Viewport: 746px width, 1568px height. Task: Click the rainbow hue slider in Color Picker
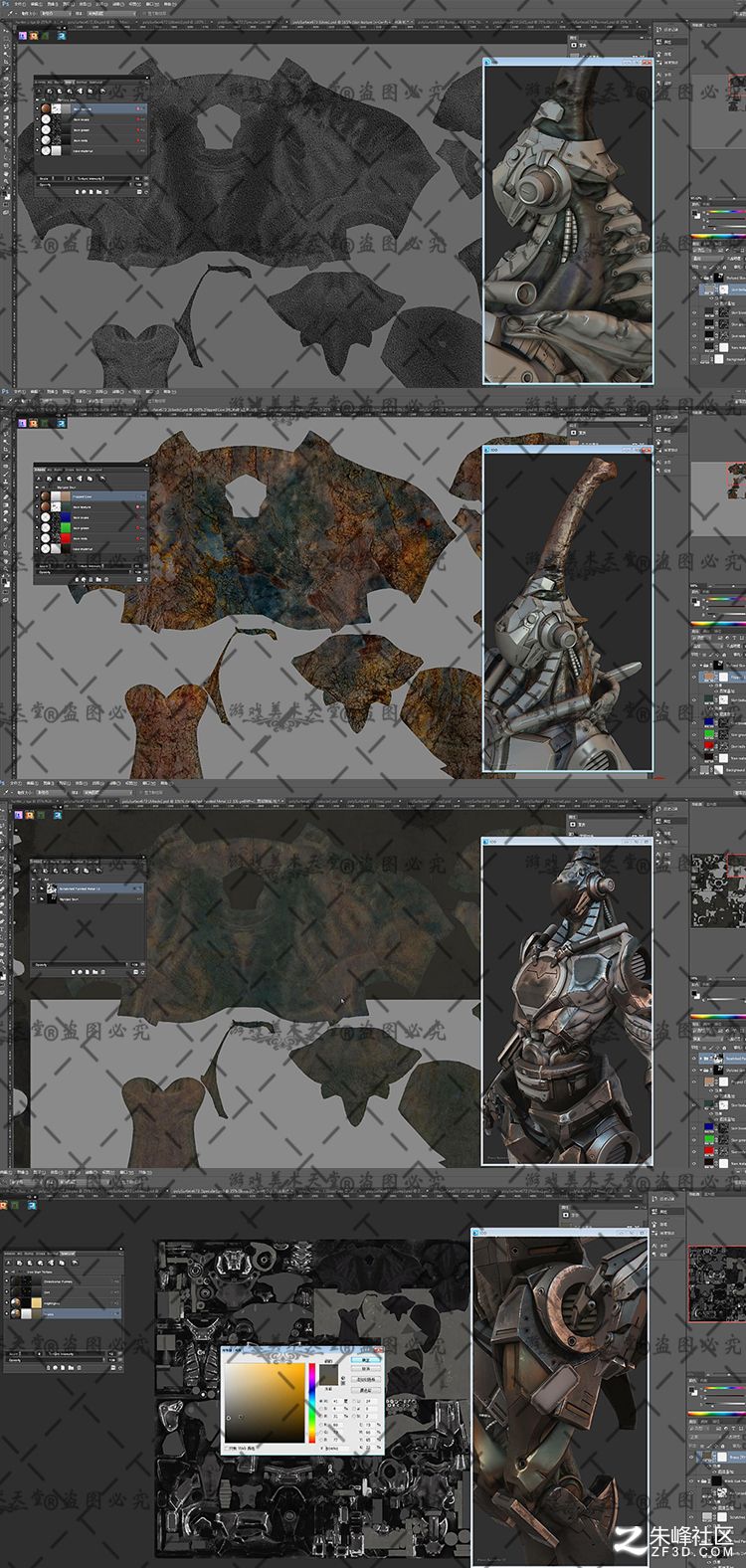click(x=312, y=1403)
